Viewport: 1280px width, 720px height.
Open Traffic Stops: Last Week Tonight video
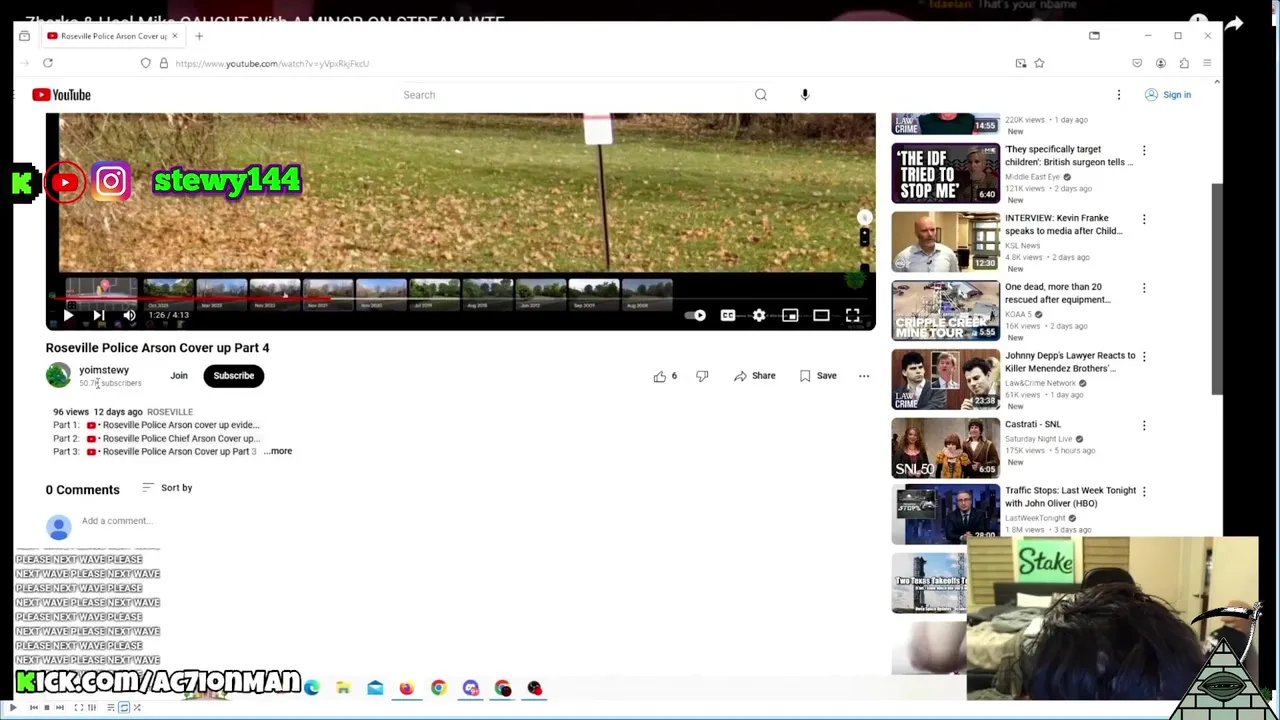tap(945, 514)
